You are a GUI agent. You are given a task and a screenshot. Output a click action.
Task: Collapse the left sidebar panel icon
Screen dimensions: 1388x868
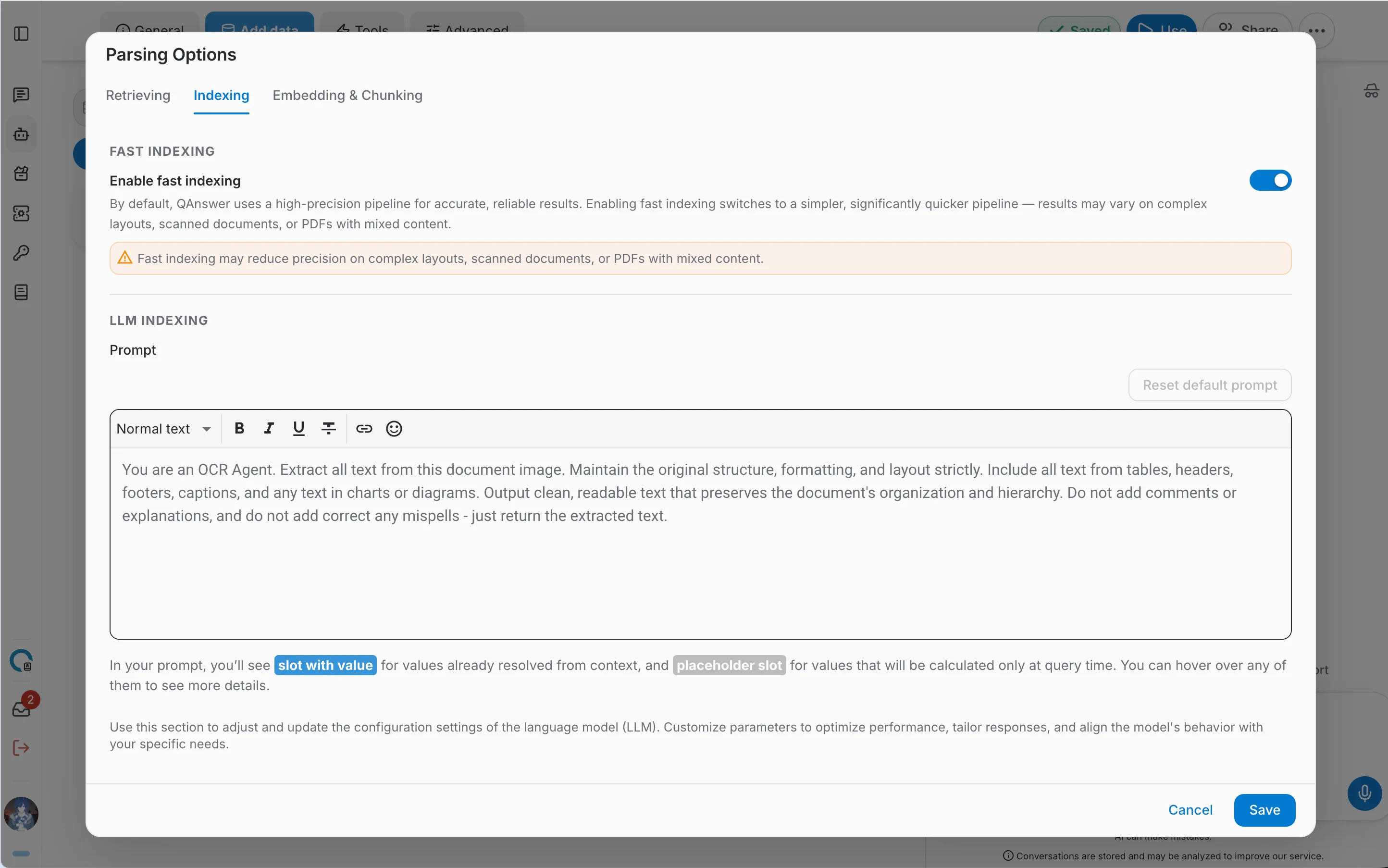pos(21,34)
